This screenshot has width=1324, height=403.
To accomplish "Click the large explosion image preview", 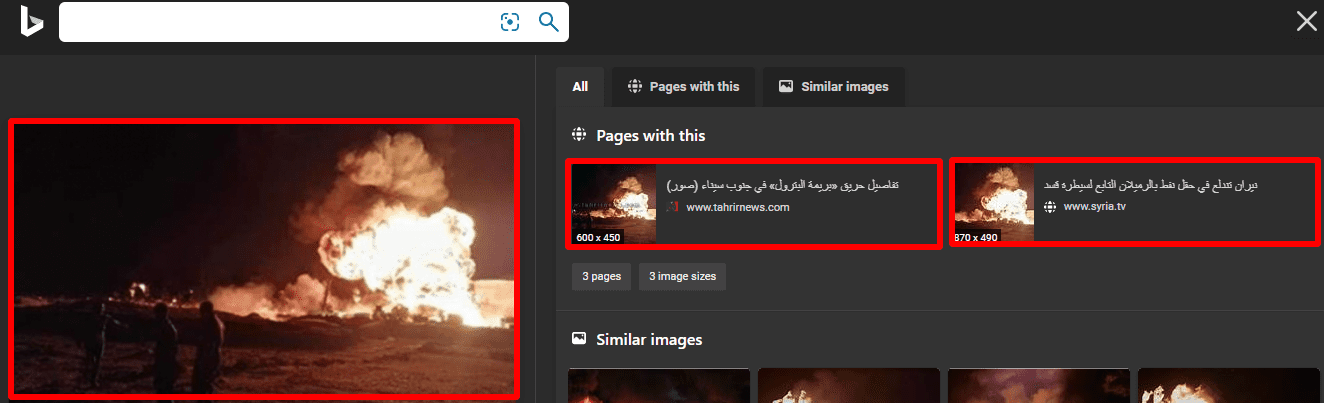I will [x=264, y=258].
